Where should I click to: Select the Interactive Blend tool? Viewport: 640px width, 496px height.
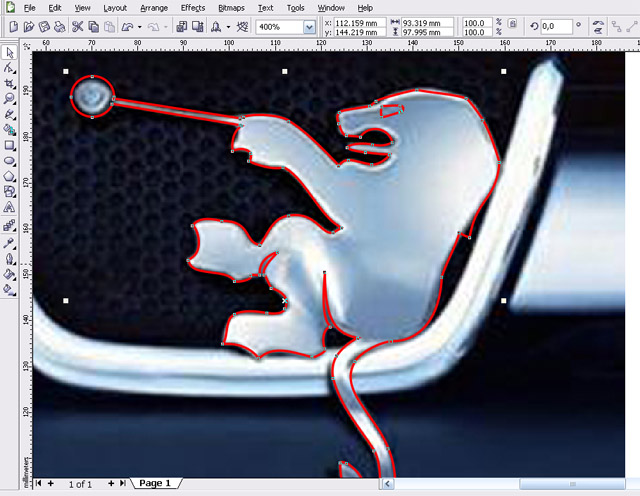tap(9, 225)
